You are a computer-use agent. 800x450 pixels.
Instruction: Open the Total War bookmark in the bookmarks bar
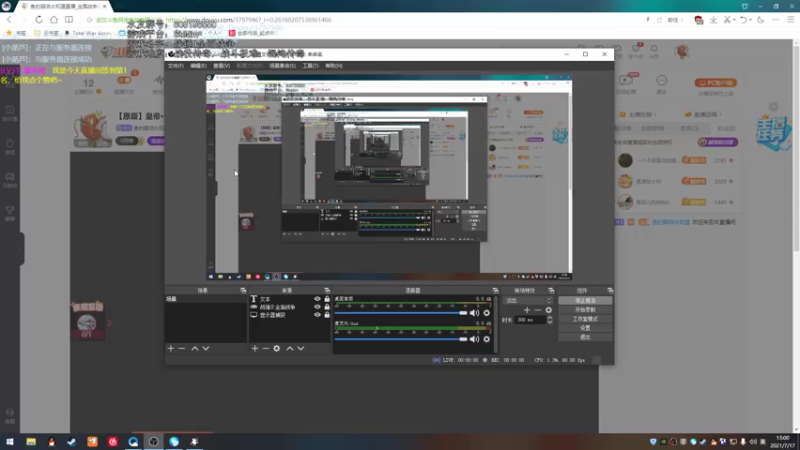(x=88, y=33)
